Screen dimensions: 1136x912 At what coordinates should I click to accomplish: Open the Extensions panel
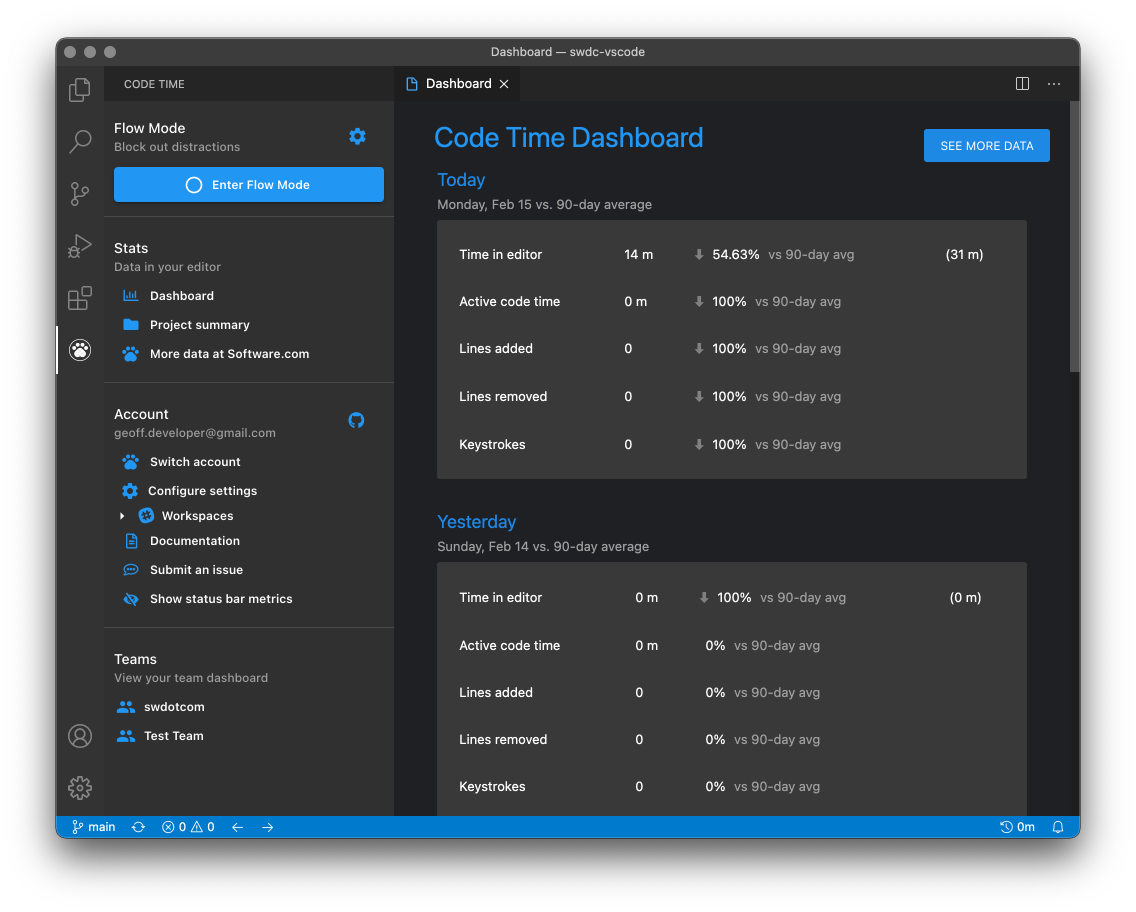pos(79,298)
